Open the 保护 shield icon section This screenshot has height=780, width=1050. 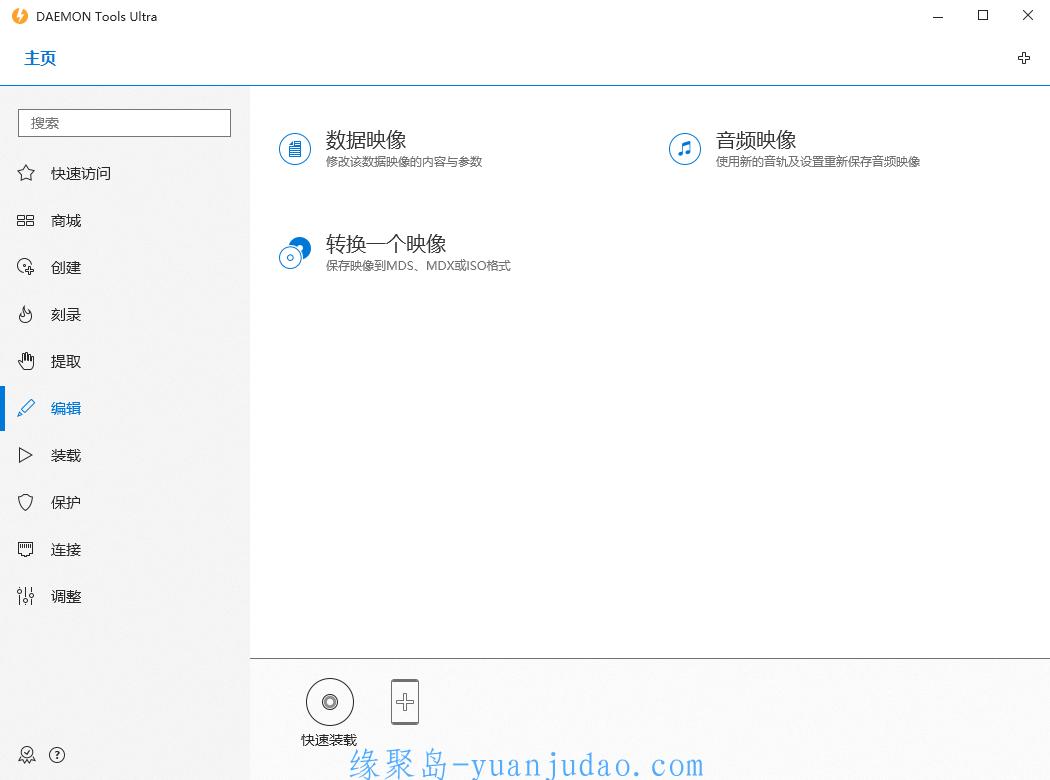pyautogui.click(x=26, y=502)
